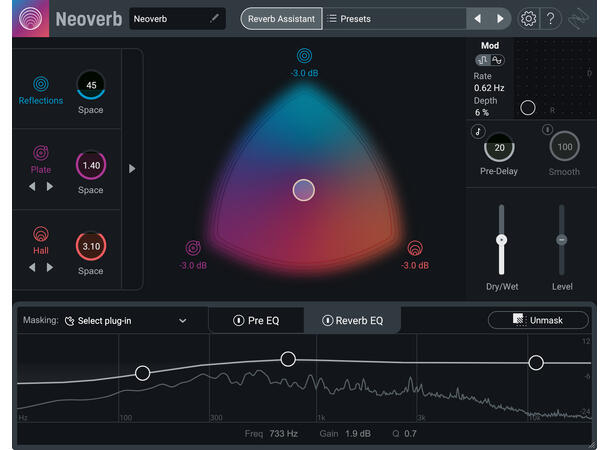This screenshot has height=450, width=610.
Task: Toggle the Reverb EQ power icon
Action: point(327,320)
